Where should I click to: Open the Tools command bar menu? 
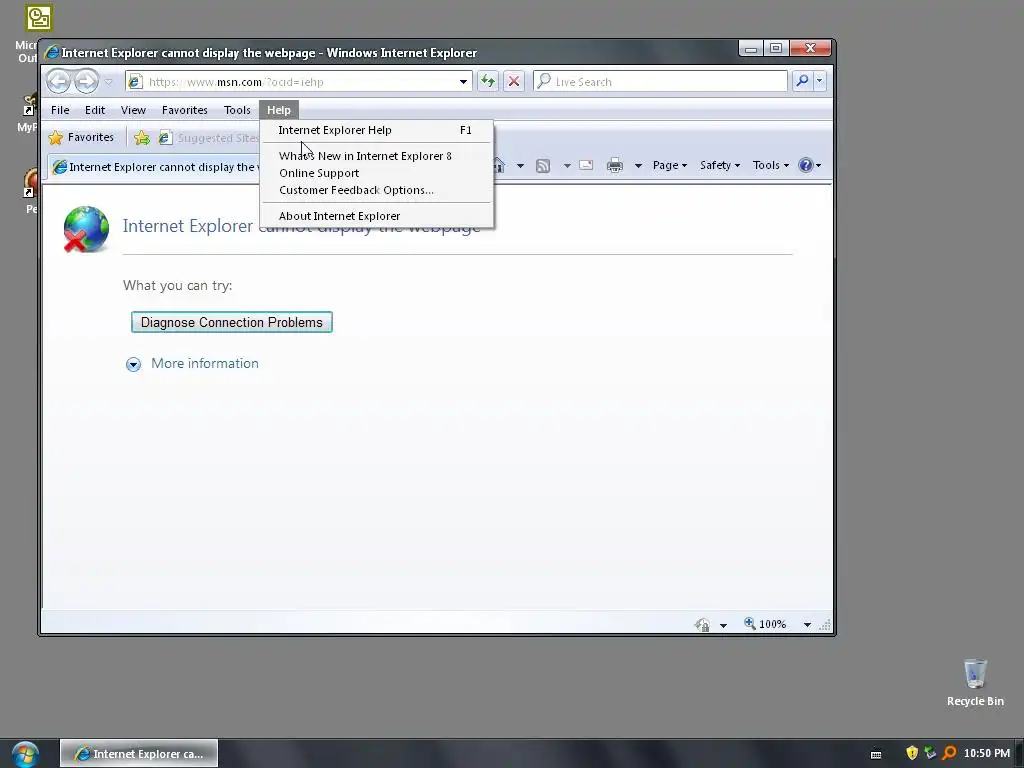771,165
